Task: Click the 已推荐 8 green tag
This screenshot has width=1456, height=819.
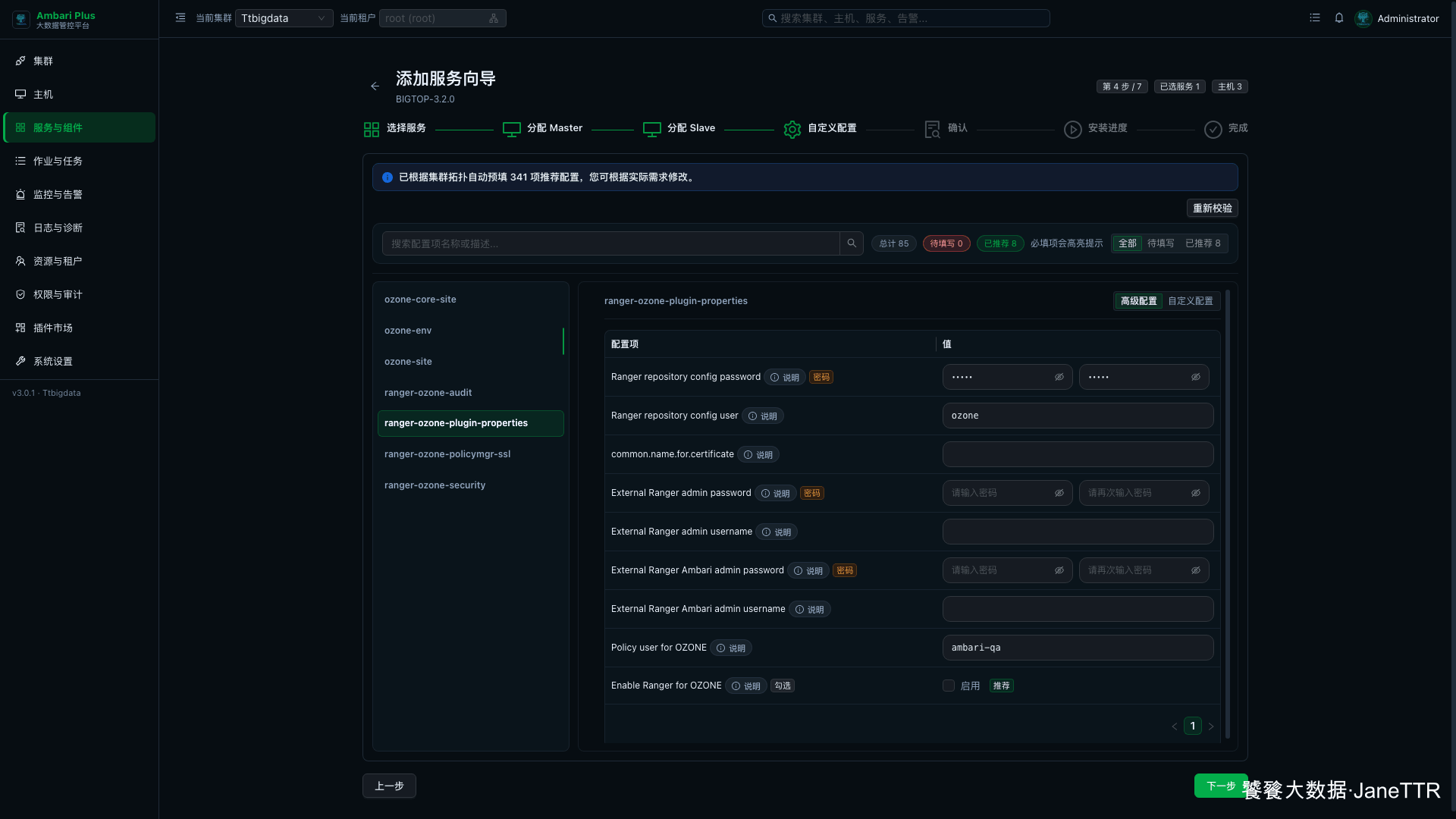Action: [1000, 243]
